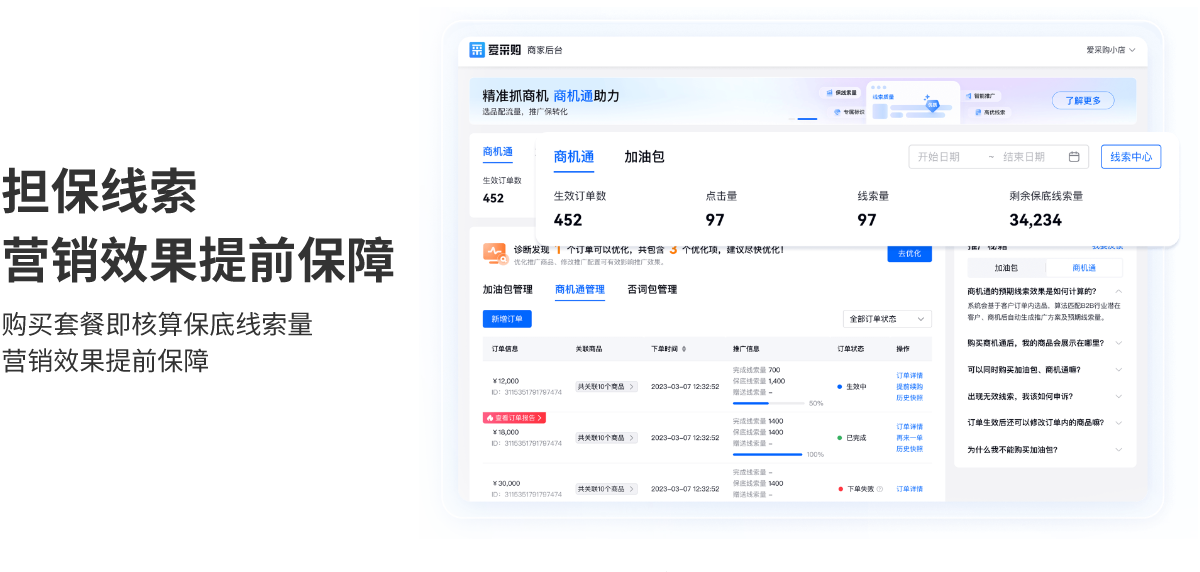
Task: Click the ¥30,000 order amount
Action: [506, 483]
